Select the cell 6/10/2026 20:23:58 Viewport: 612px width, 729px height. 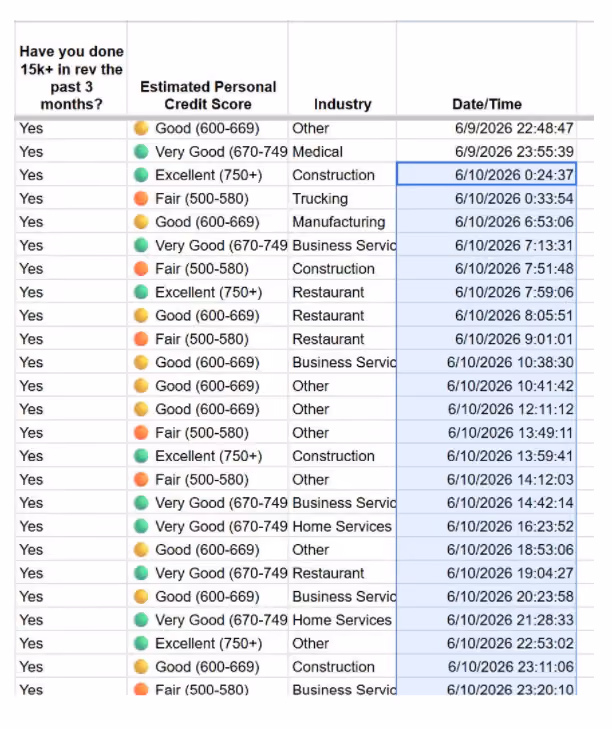click(486, 596)
